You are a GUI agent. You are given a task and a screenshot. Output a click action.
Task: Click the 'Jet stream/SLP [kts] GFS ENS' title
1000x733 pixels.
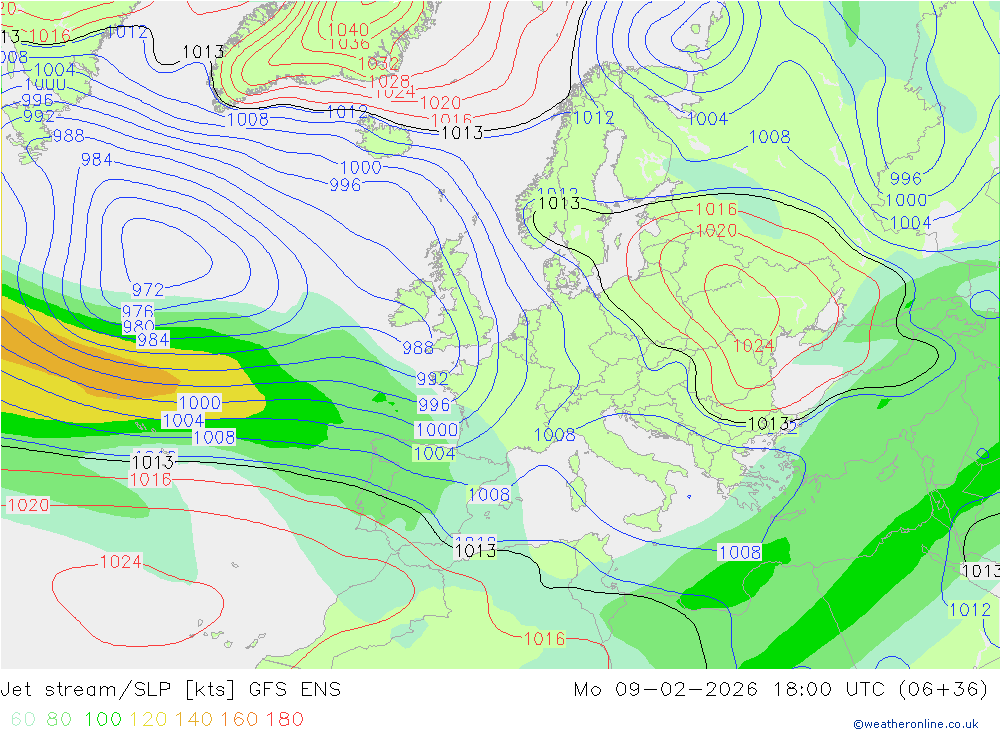point(171,690)
